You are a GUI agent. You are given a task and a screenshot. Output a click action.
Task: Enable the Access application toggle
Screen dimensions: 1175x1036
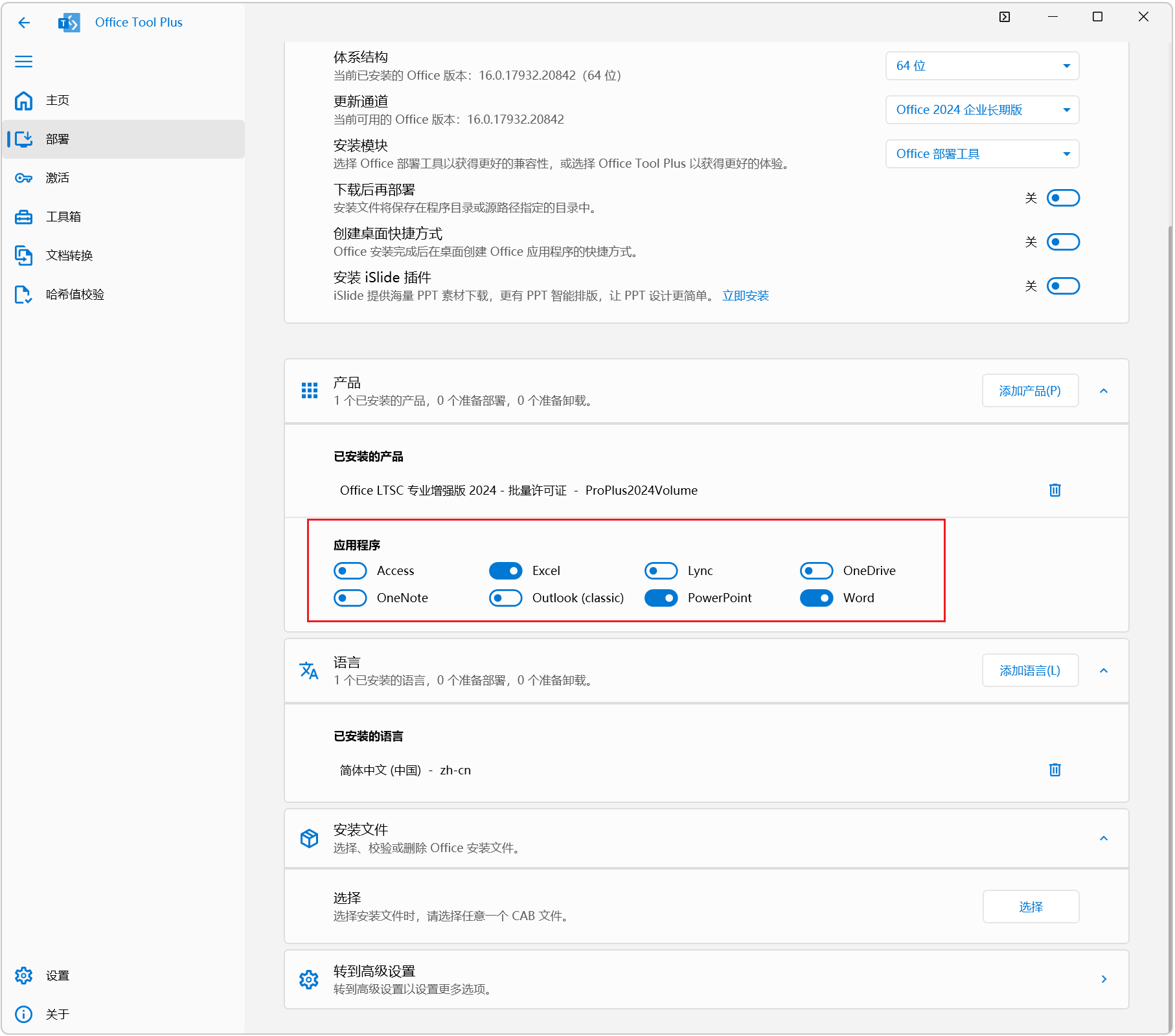point(350,571)
